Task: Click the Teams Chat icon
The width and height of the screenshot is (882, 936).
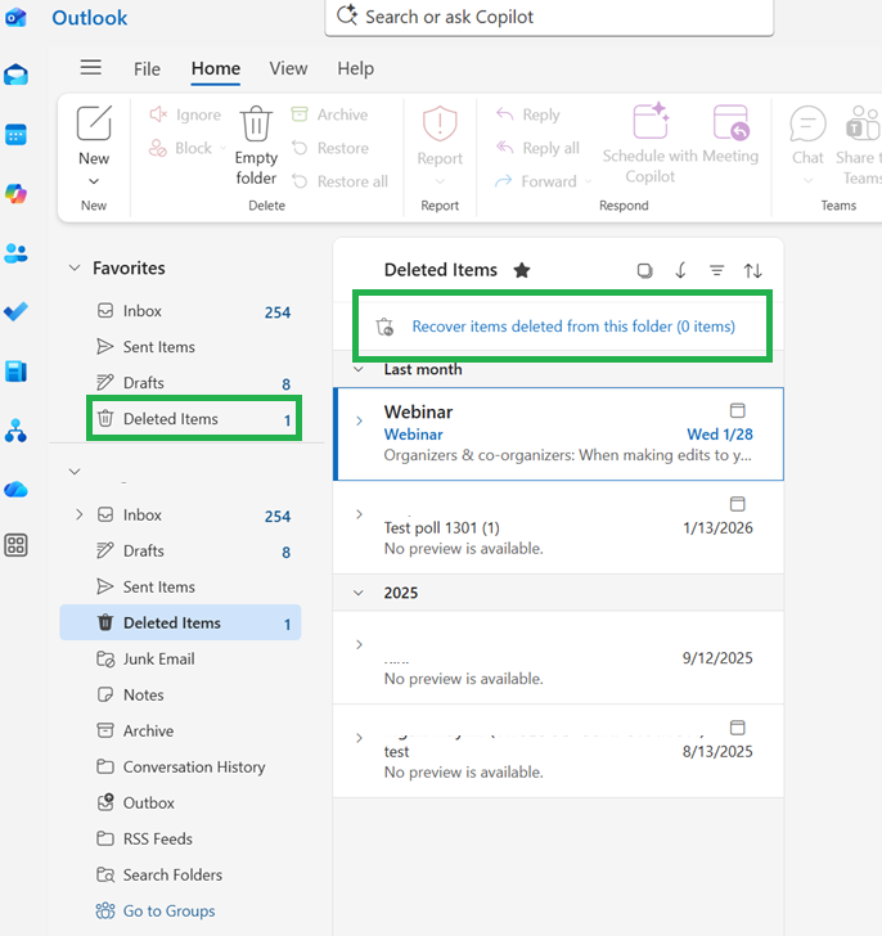Action: click(808, 124)
